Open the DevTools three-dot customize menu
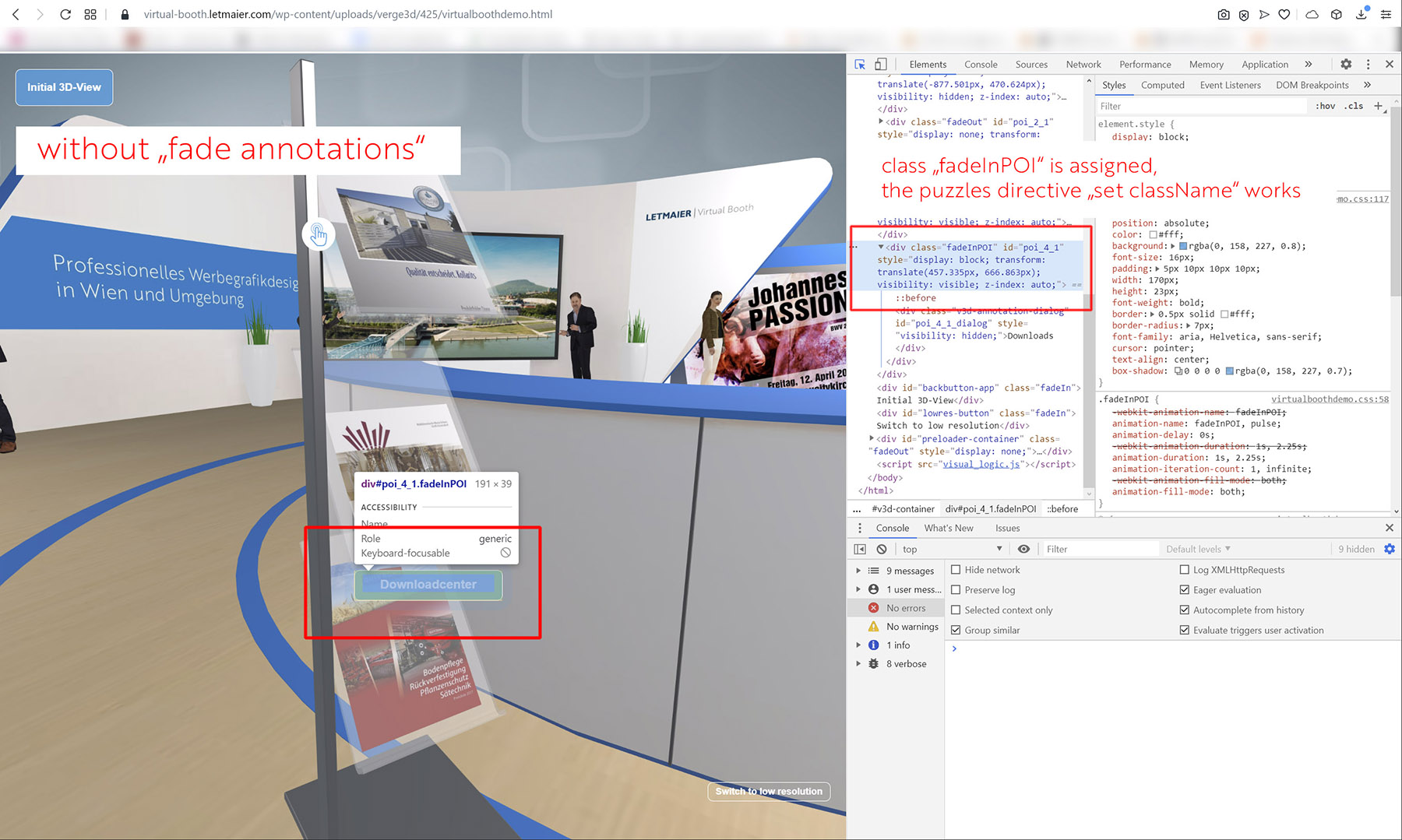The width and height of the screenshot is (1402, 840). (x=1368, y=65)
